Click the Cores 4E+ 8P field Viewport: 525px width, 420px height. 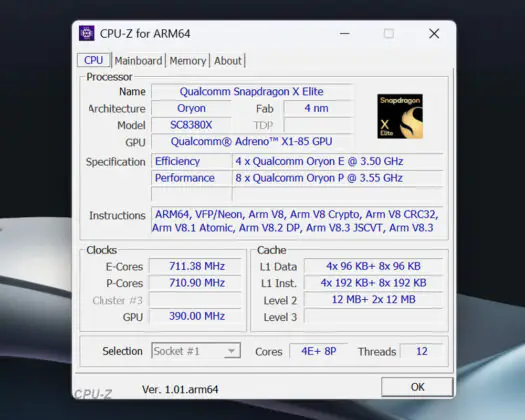click(x=318, y=351)
